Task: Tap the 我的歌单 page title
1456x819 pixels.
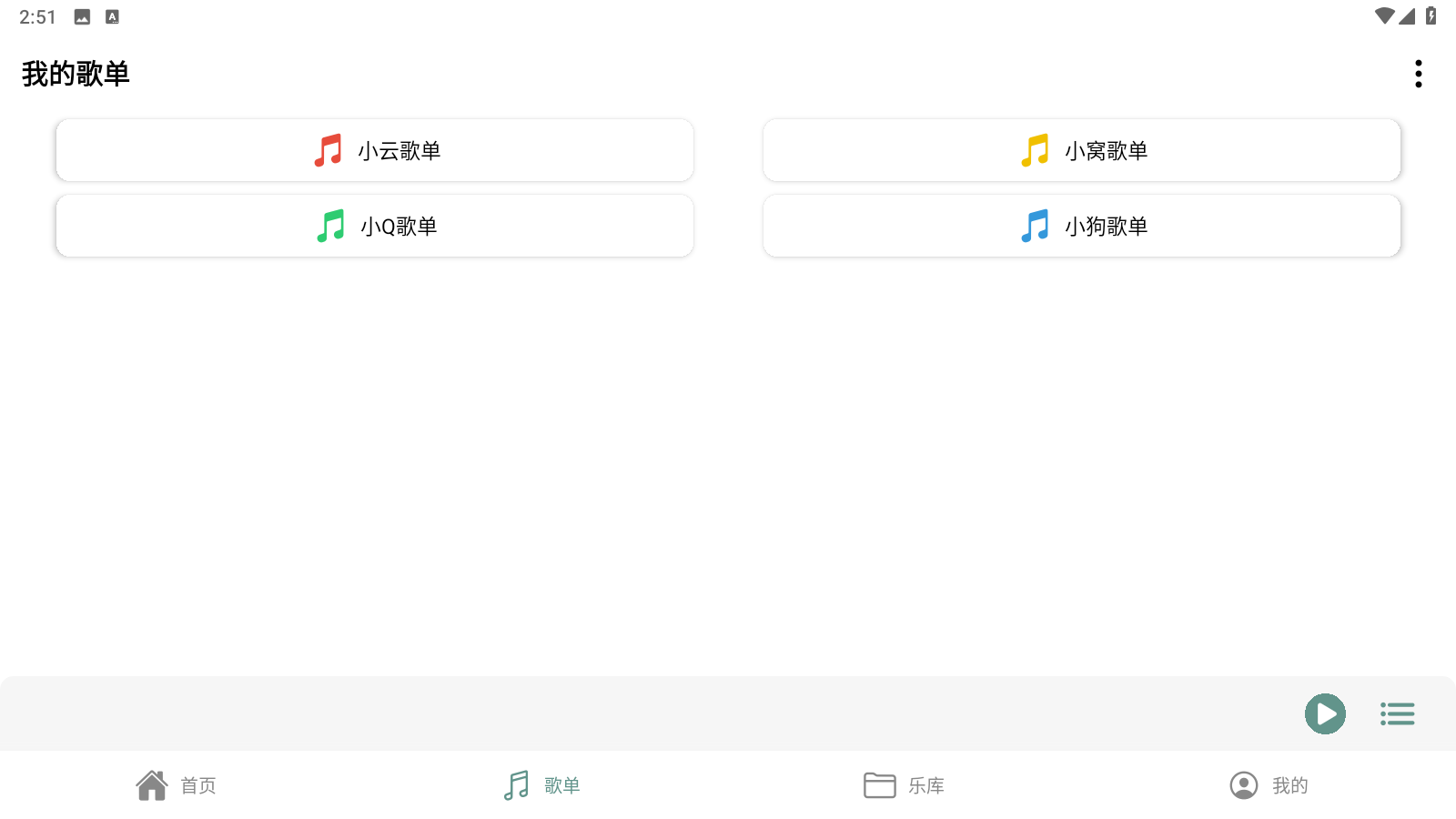Action: point(76,74)
